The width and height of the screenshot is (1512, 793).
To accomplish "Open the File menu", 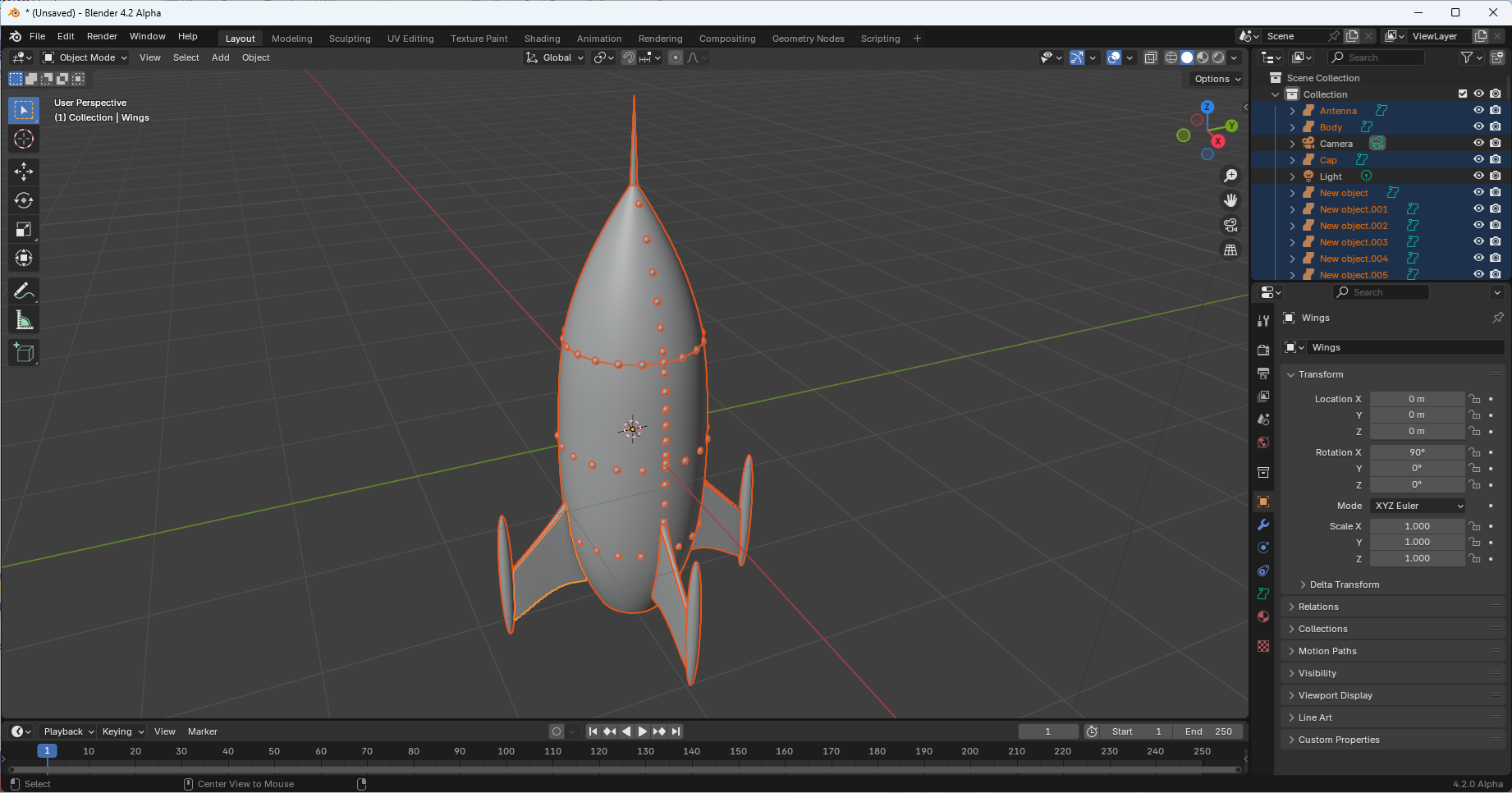I will tap(38, 36).
